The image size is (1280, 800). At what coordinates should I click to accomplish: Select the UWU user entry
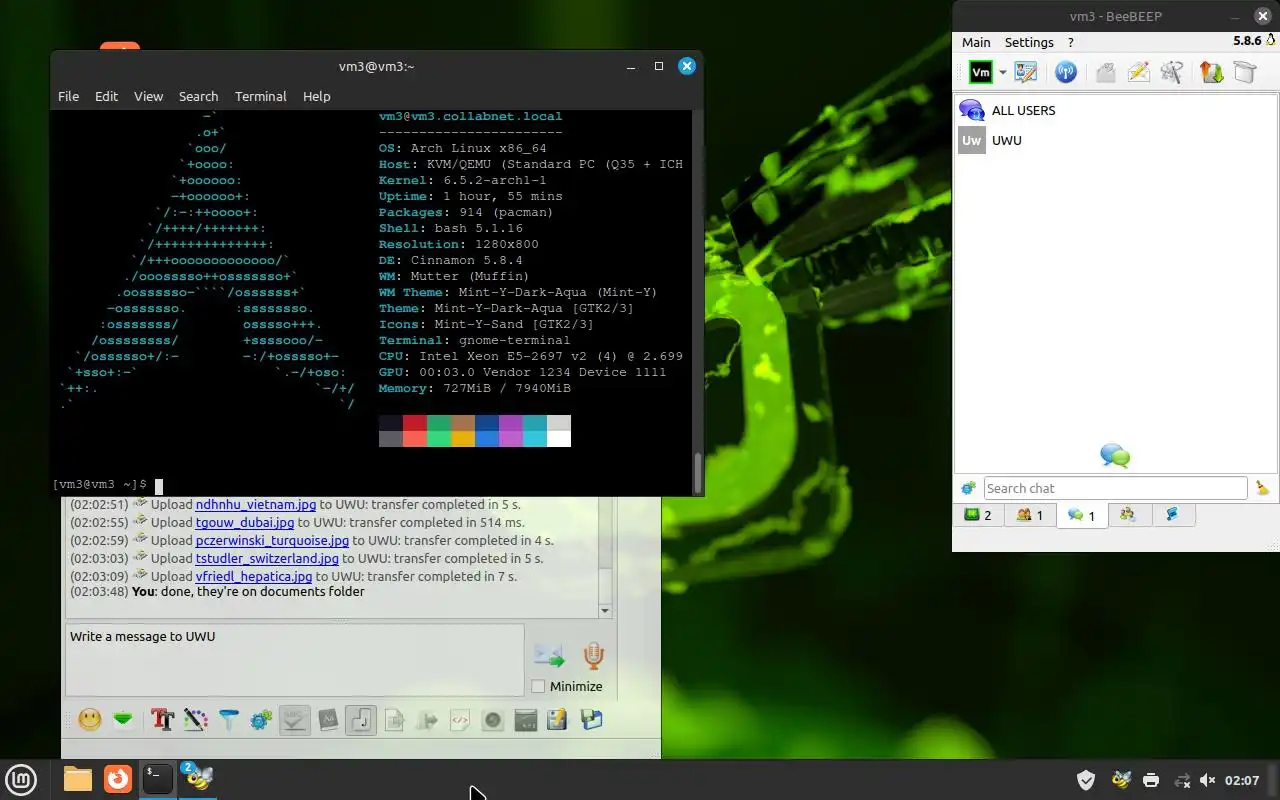click(x=1116, y=140)
